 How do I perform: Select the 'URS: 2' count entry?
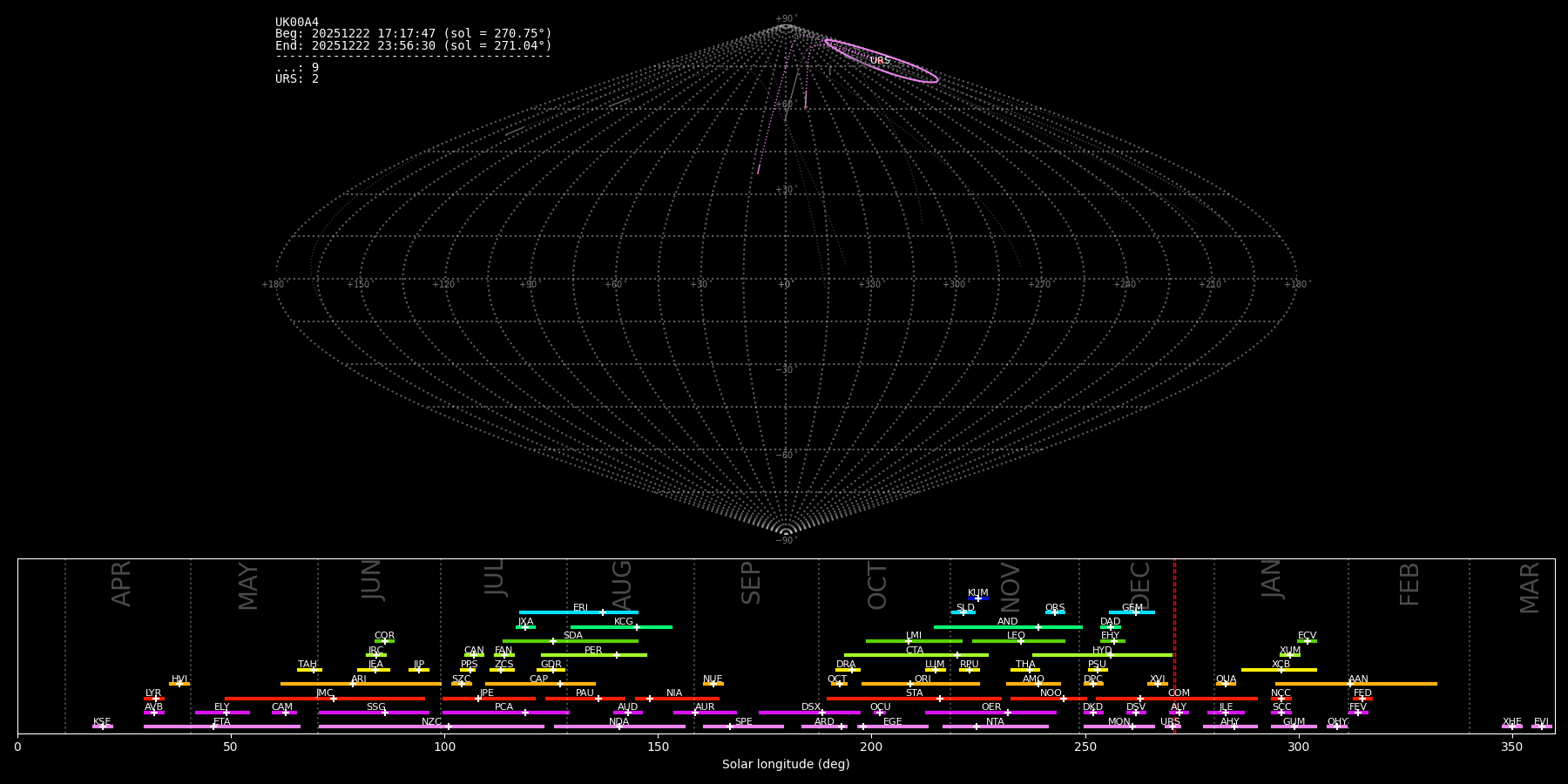(297, 78)
